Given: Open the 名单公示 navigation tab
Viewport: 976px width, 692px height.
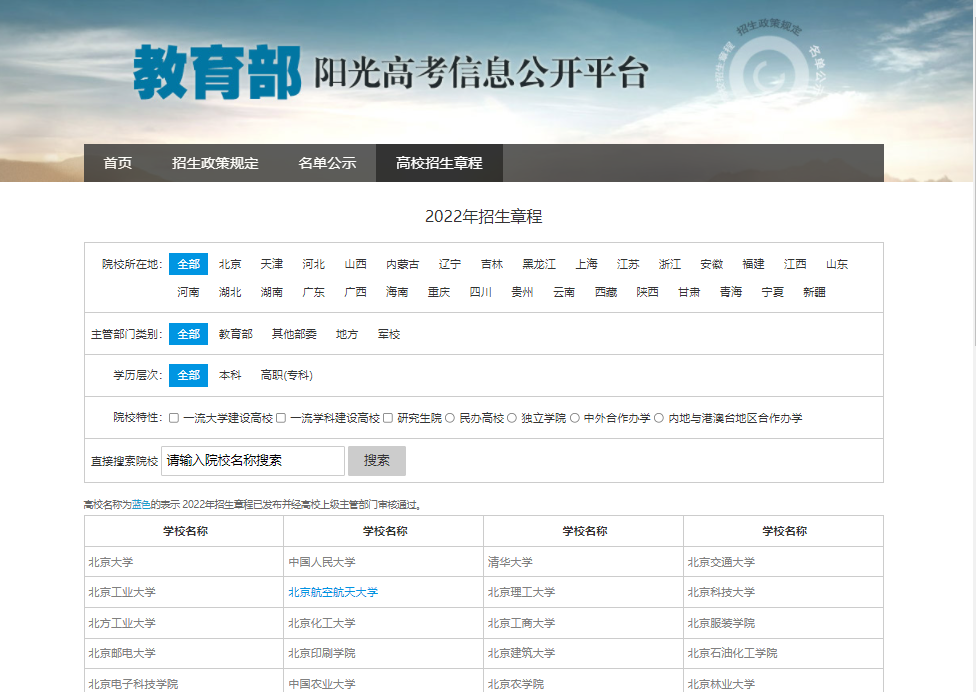Looking at the screenshot, I should click(327, 163).
